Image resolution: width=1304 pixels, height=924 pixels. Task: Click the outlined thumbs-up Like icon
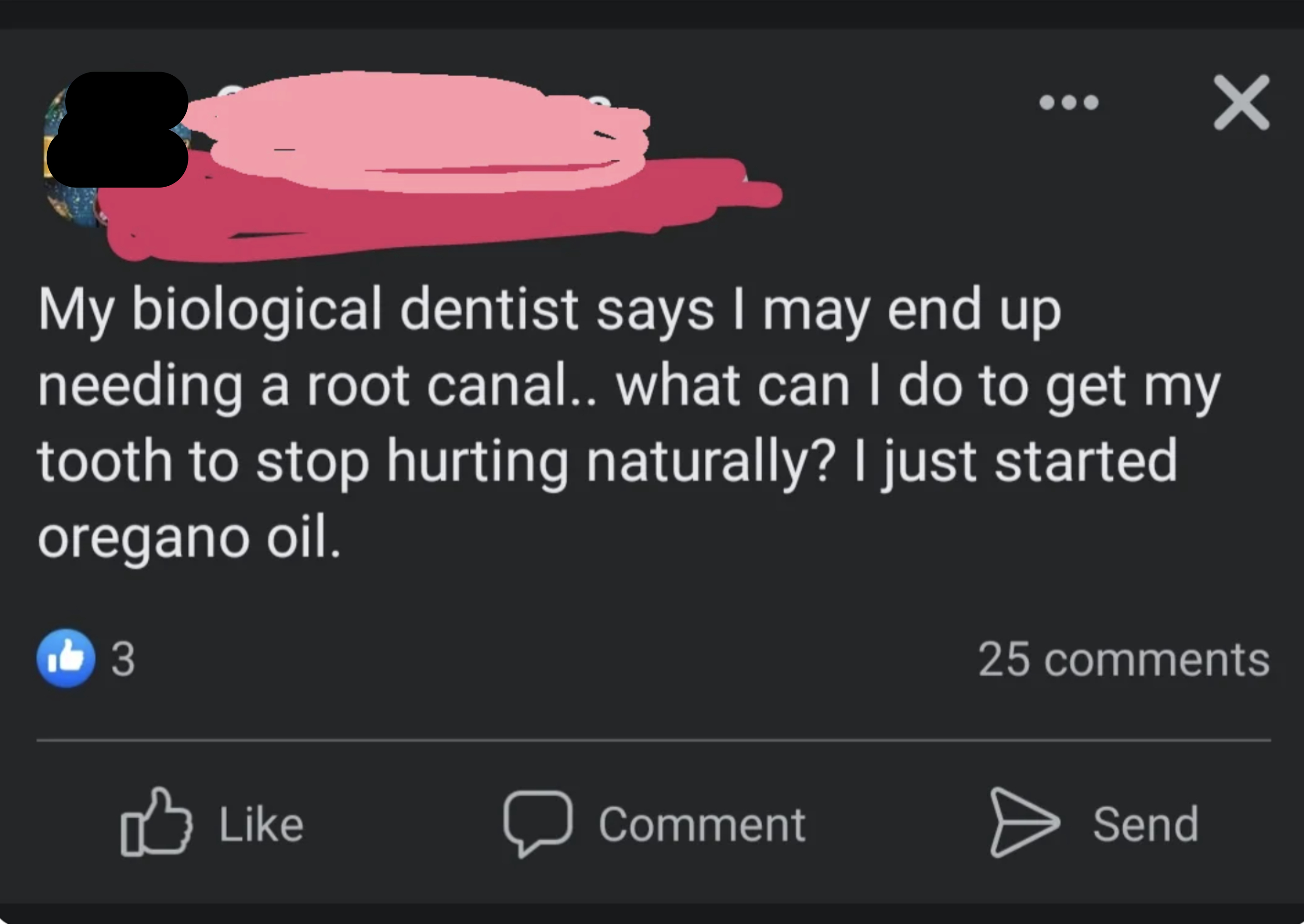point(156,822)
